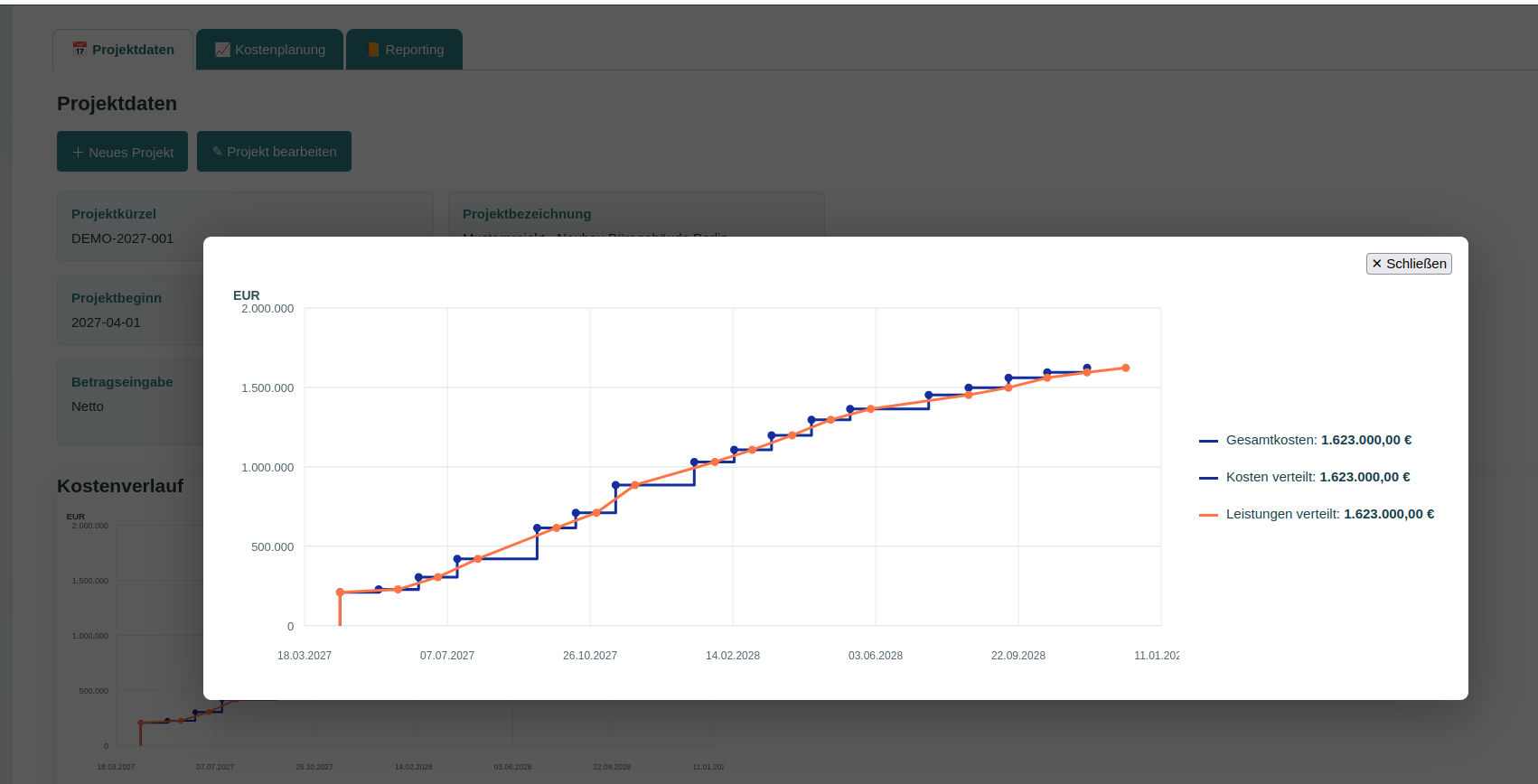Click the Kosten verteilt legend text

1318,477
